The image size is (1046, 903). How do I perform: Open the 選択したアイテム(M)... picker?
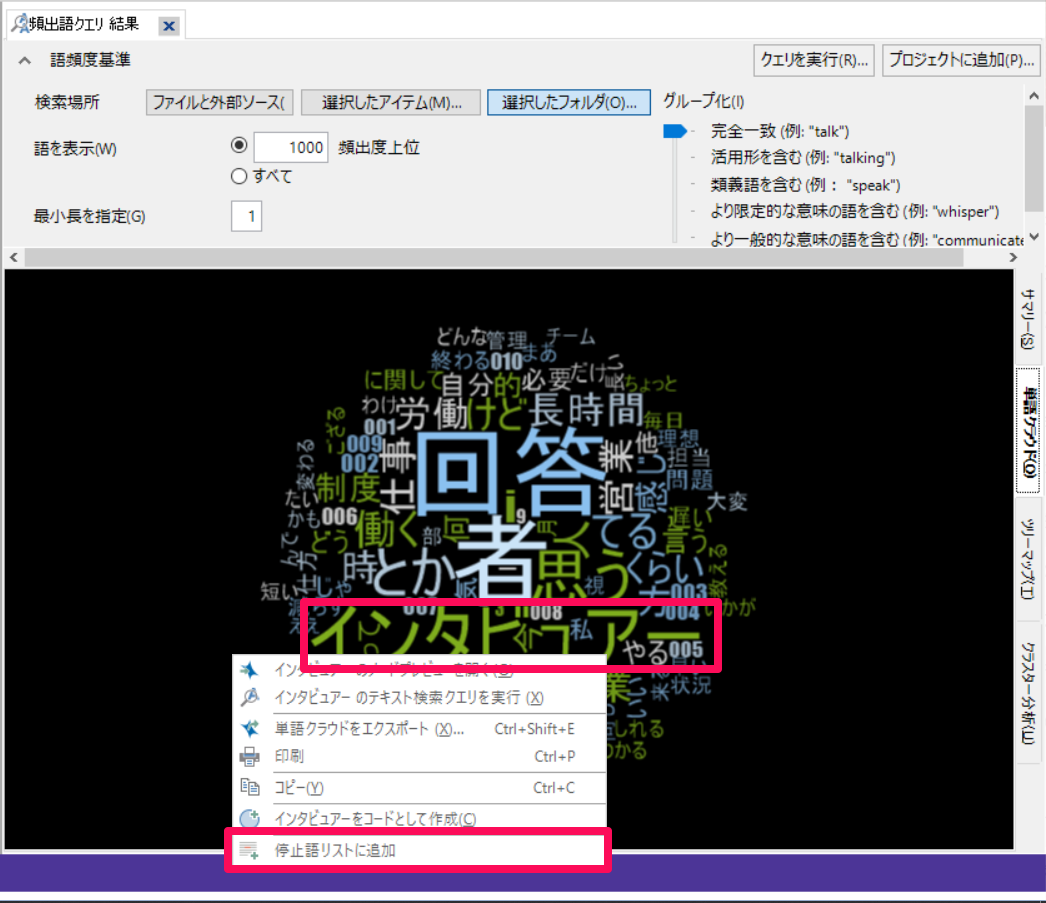tap(391, 103)
